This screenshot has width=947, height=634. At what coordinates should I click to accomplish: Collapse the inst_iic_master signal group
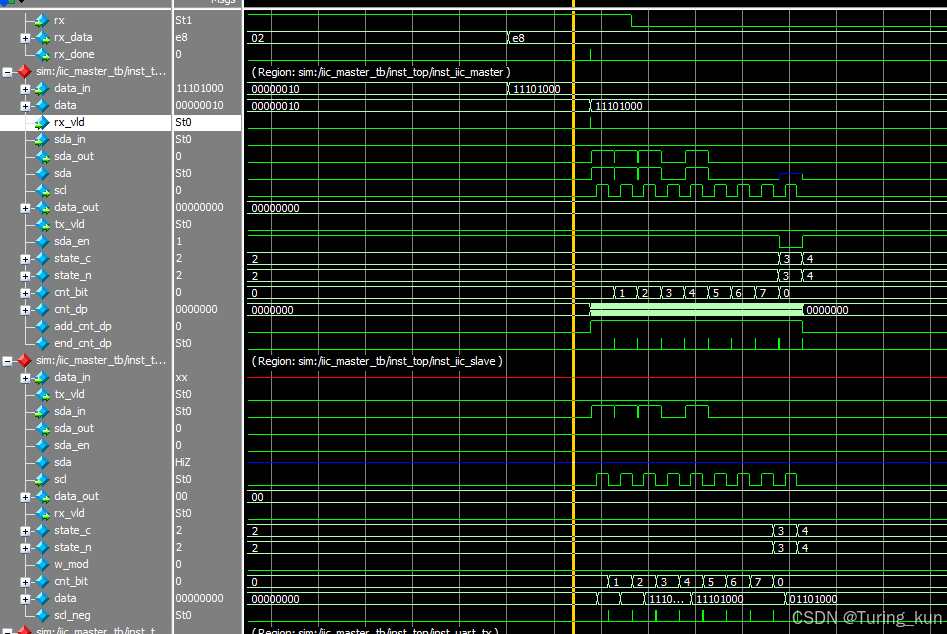pos(7,72)
